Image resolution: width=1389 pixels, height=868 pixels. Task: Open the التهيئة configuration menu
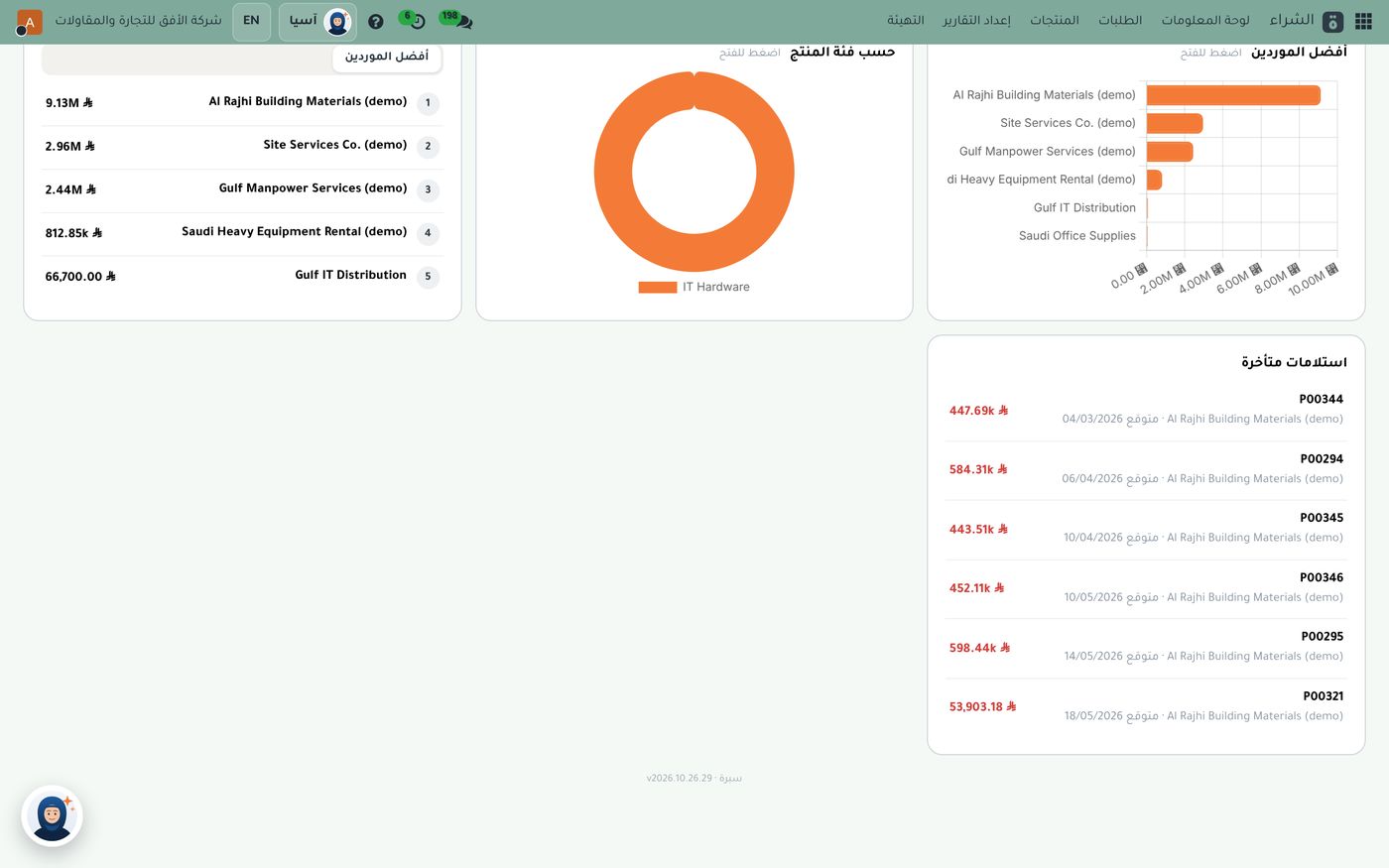[906, 21]
